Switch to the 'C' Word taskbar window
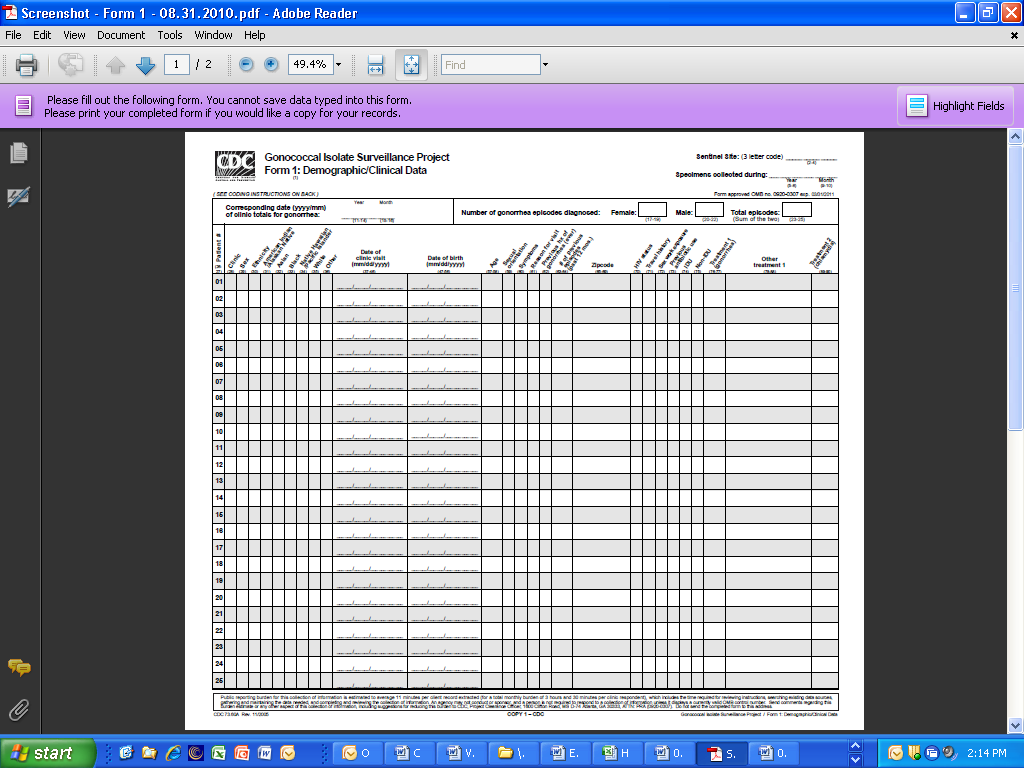Image resolution: width=1024 pixels, height=768 pixels. tap(408, 753)
